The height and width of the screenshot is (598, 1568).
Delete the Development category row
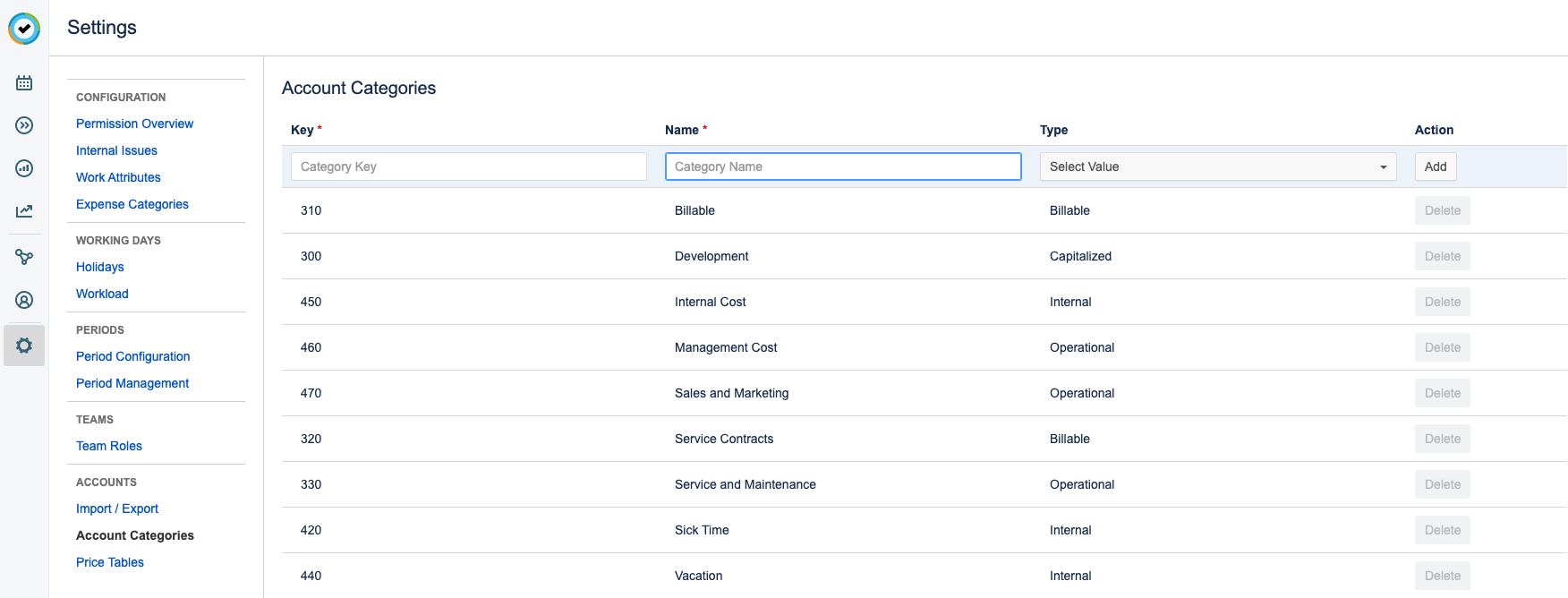click(x=1442, y=256)
